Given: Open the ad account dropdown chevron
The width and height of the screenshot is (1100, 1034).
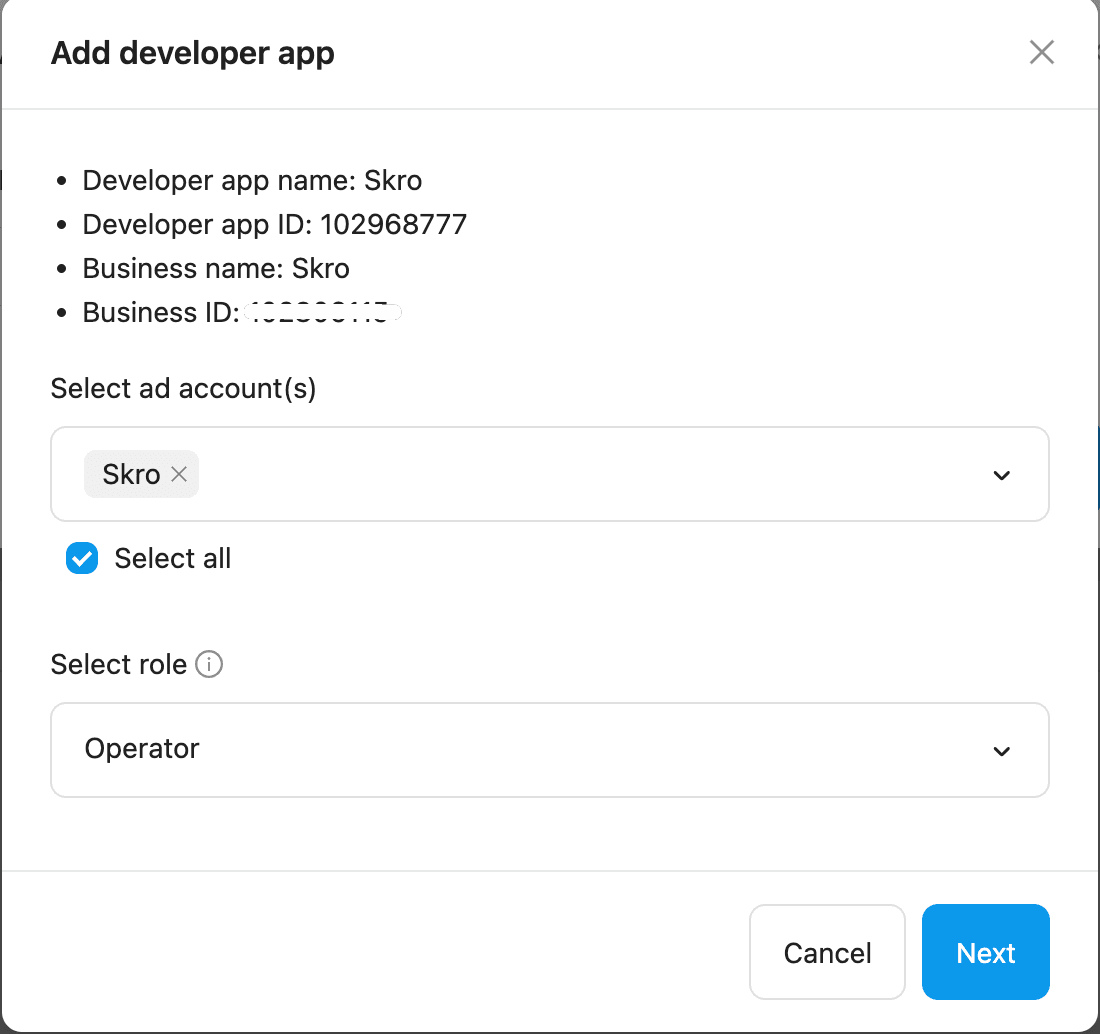Looking at the screenshot, I should coord(1001,475).
